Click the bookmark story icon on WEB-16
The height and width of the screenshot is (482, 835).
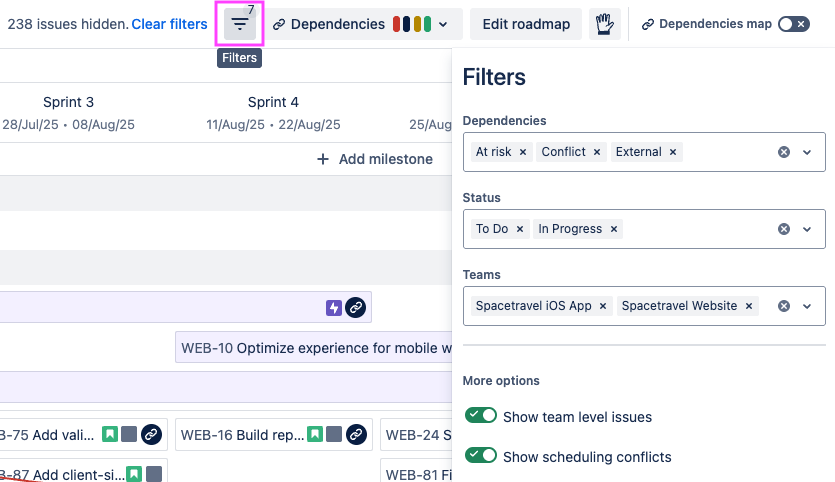pyautogui.click(x=314, y=434)
